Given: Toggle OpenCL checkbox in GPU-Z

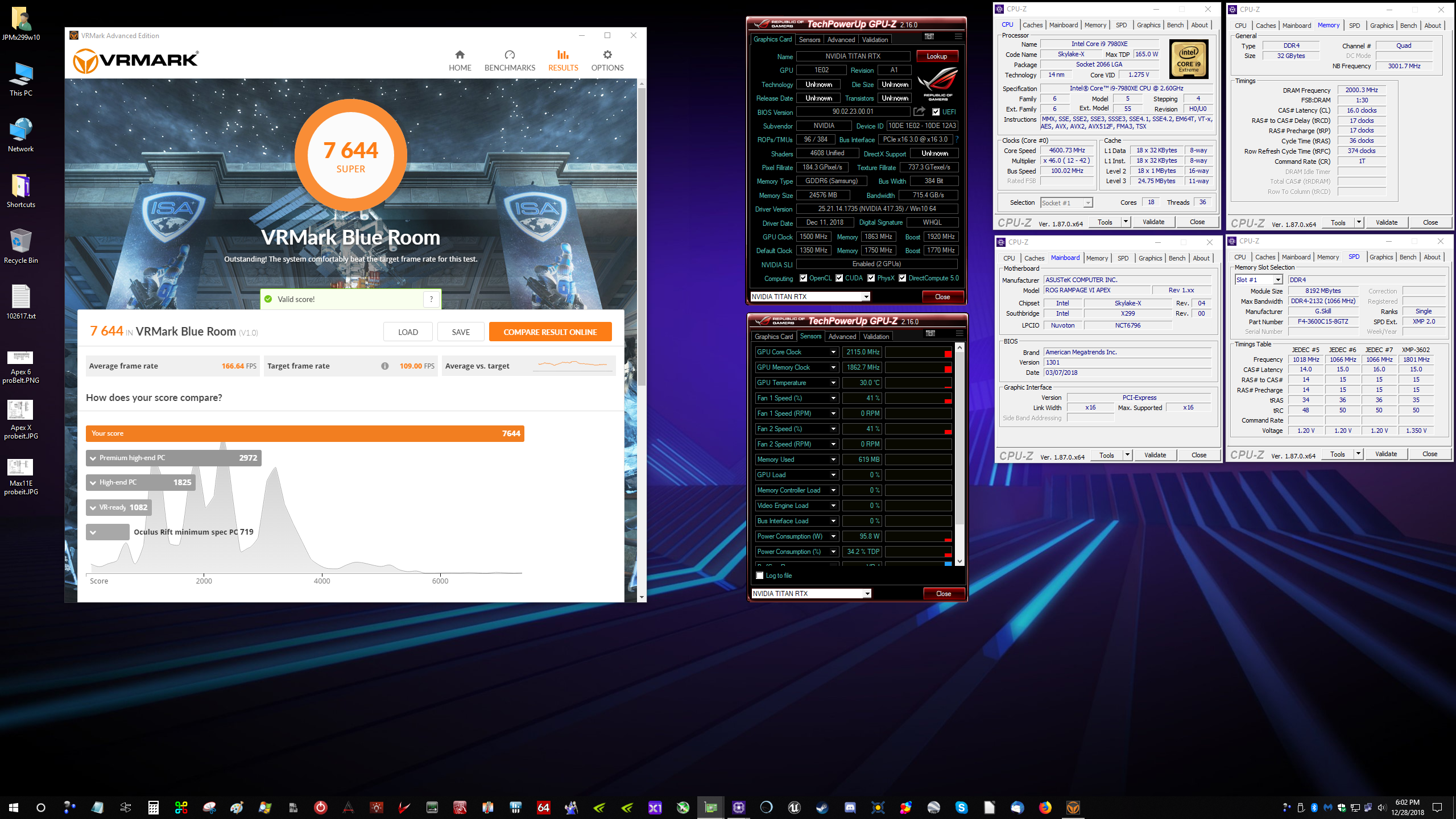Looking at the screenshot, I should 803,278.
